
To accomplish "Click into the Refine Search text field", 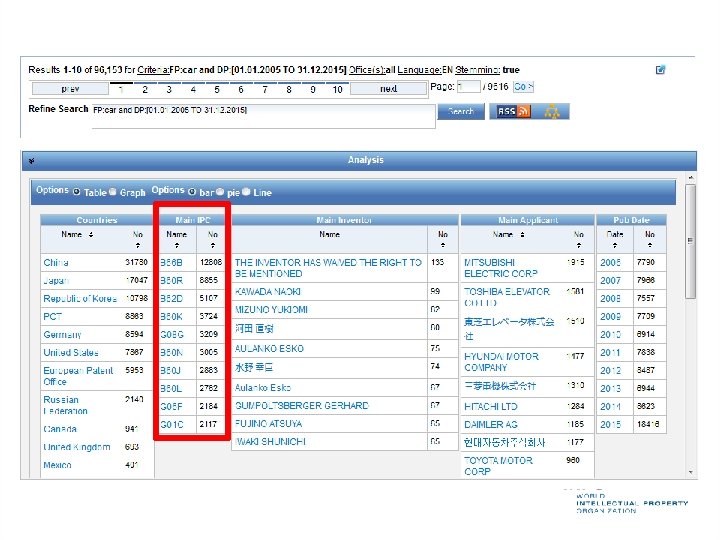I will [x=264, y=116].
